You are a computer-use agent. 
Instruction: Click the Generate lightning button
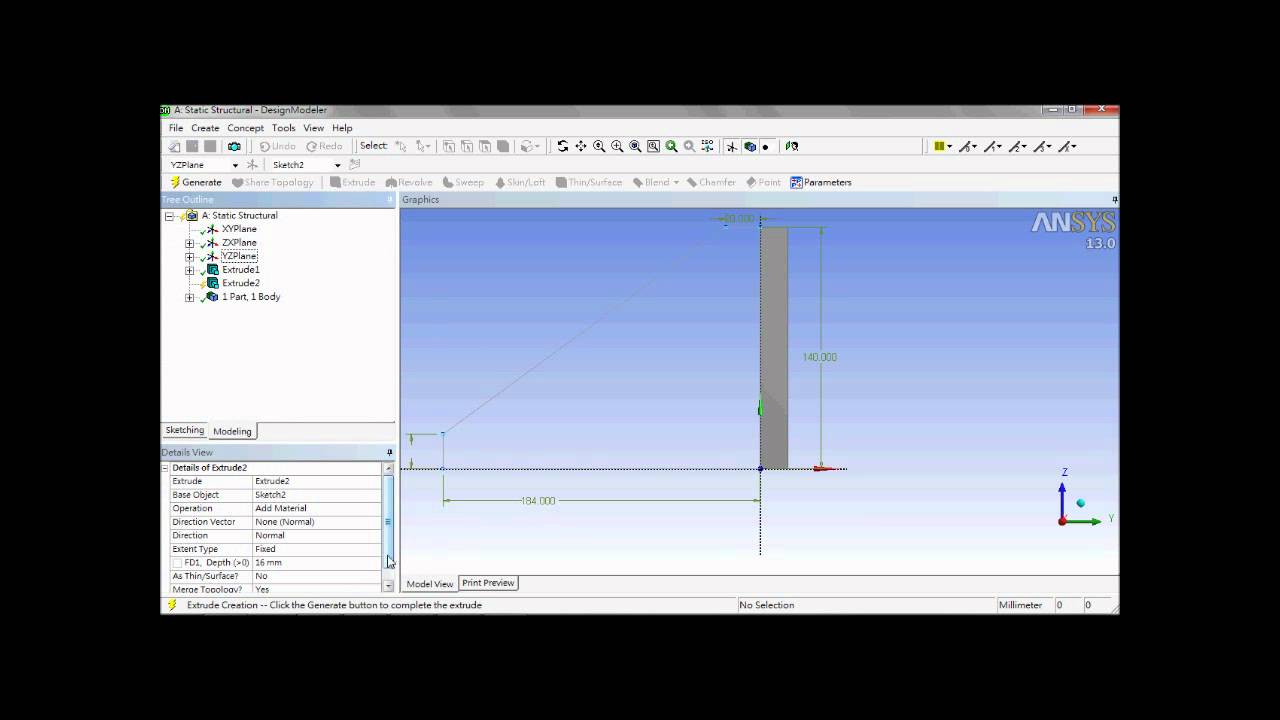click(196, 182)
